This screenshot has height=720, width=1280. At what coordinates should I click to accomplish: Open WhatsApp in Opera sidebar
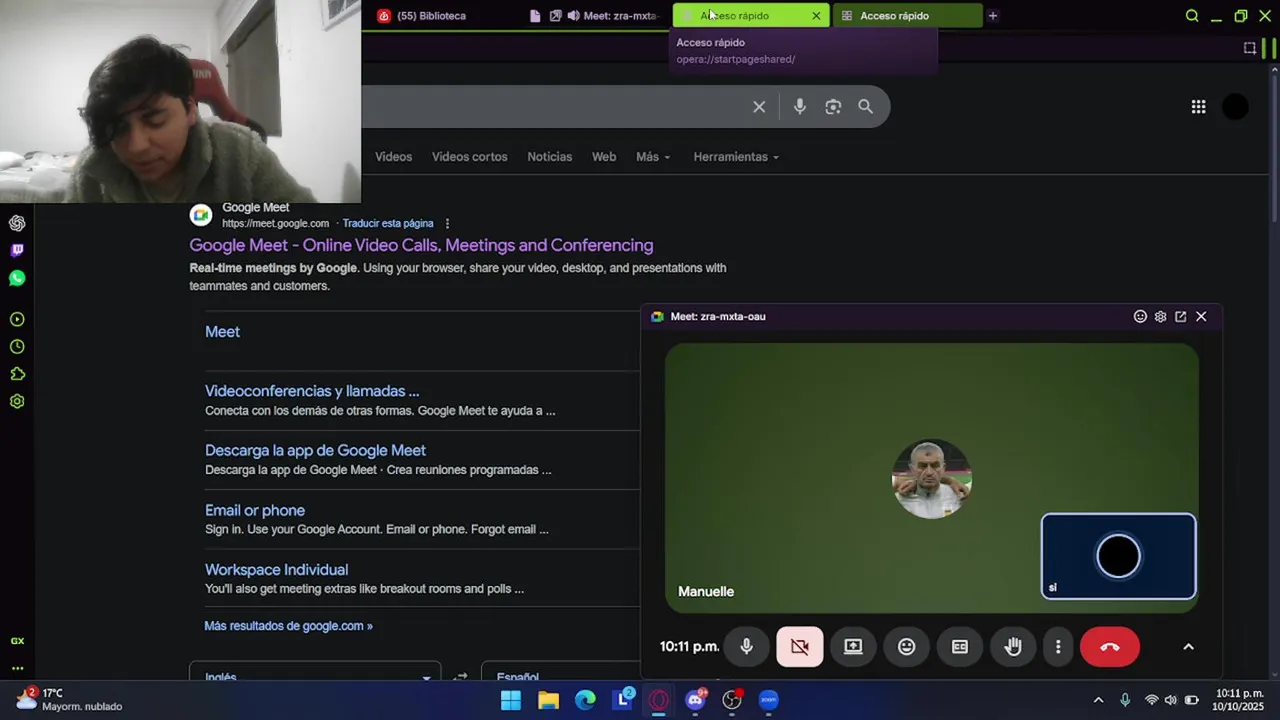pos(17,278)
